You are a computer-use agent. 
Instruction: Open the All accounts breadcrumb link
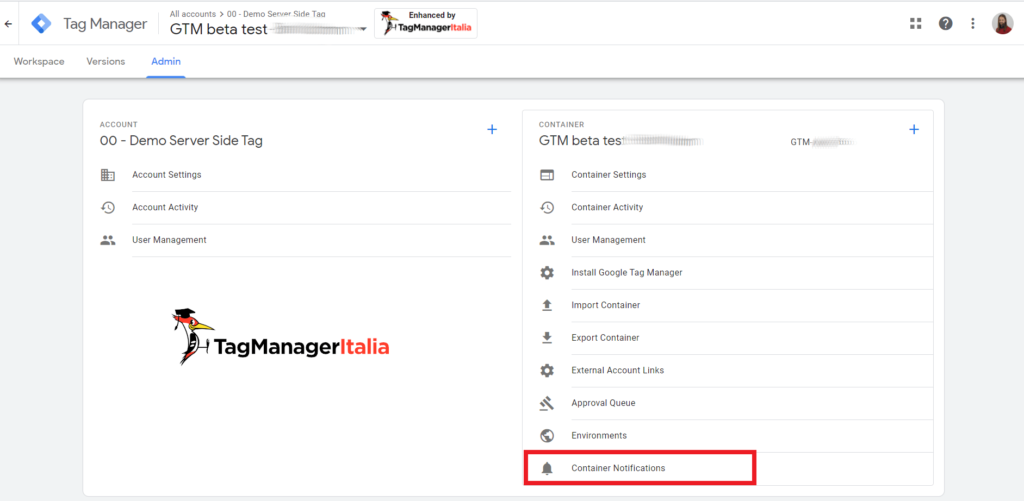[x=193, y=14]
